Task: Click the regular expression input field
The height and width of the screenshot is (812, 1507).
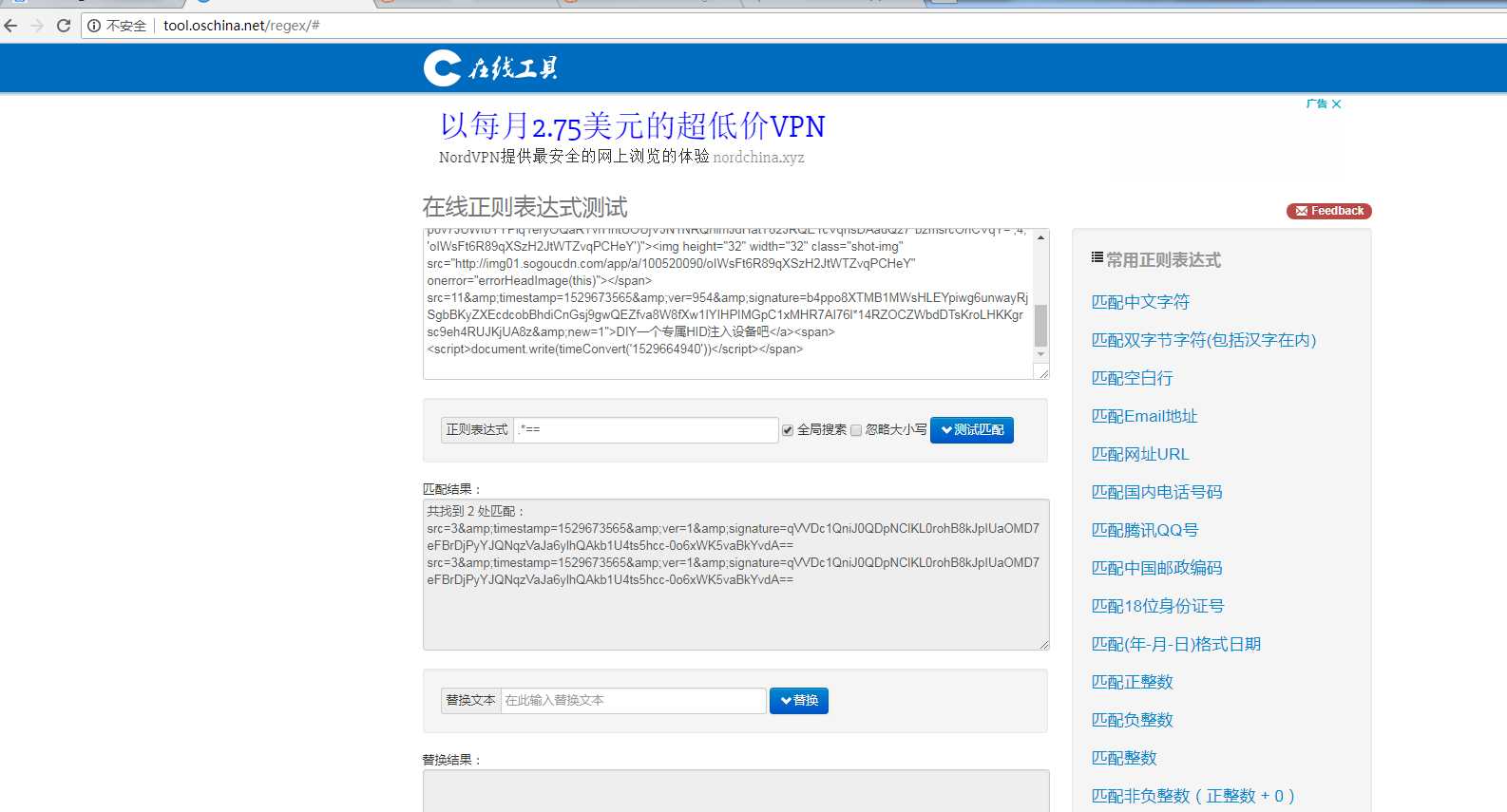Action: tap(646, 430)
